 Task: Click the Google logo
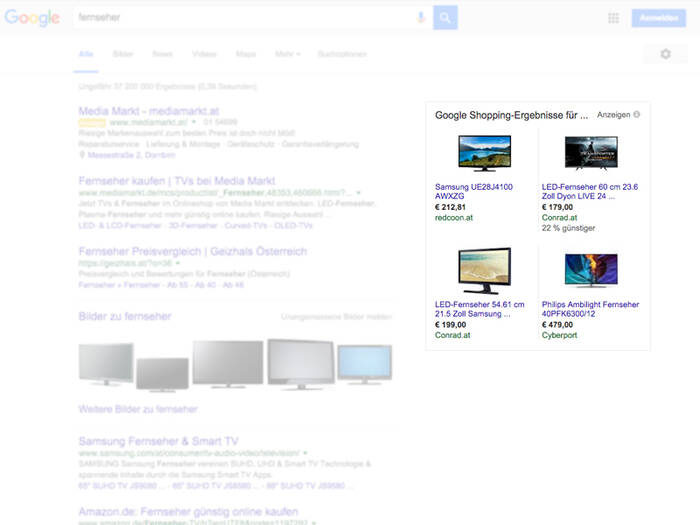click(31, 18)
